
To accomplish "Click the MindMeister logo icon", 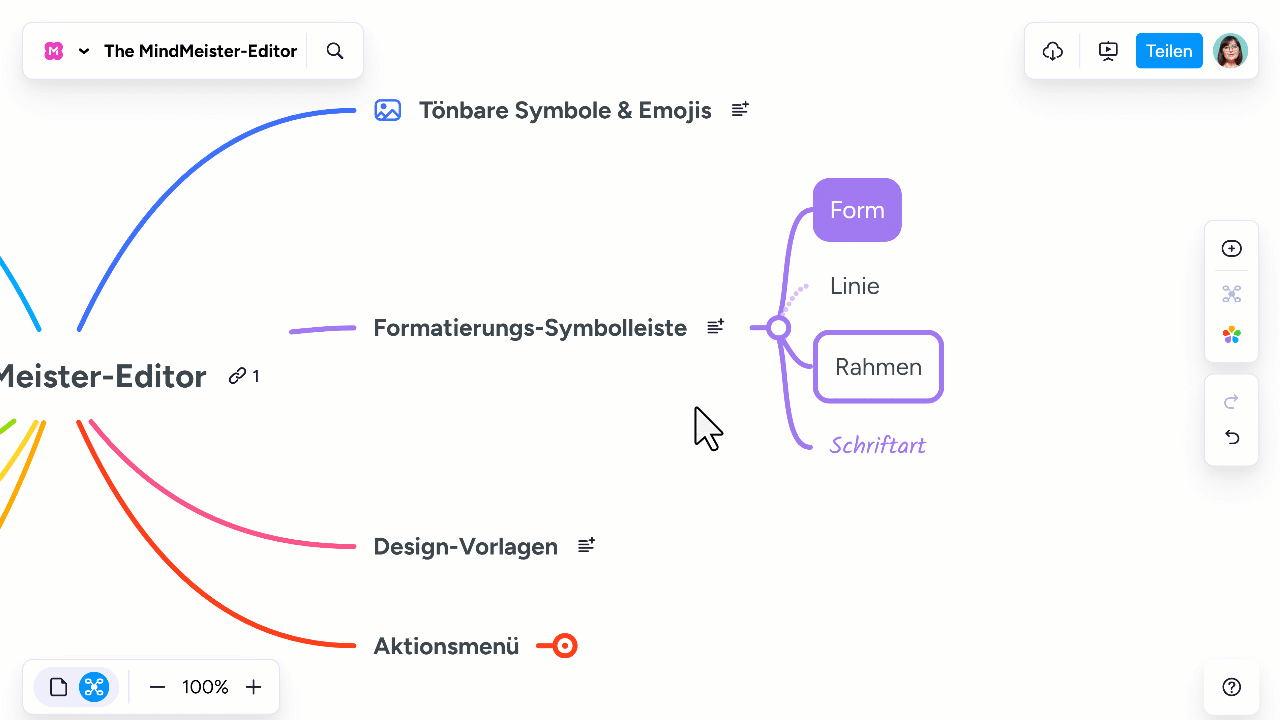I will tap(54, 51).
